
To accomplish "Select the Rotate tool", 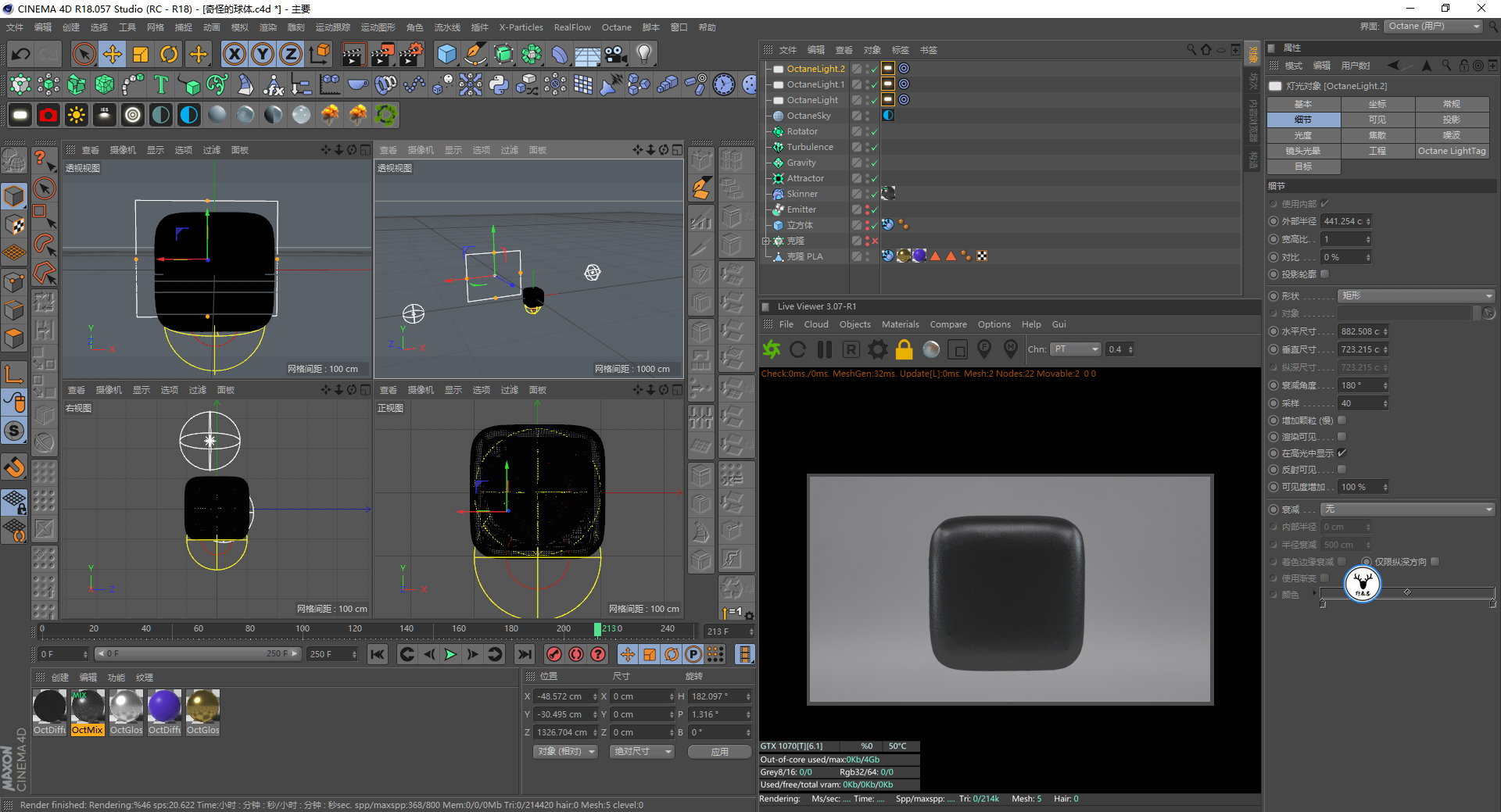I will coord(169,54).
